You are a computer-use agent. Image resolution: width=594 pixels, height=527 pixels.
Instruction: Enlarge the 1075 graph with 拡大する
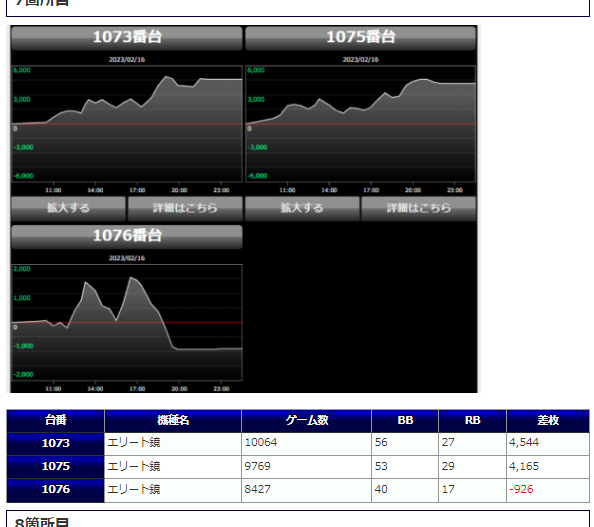[x=302, y=208]
